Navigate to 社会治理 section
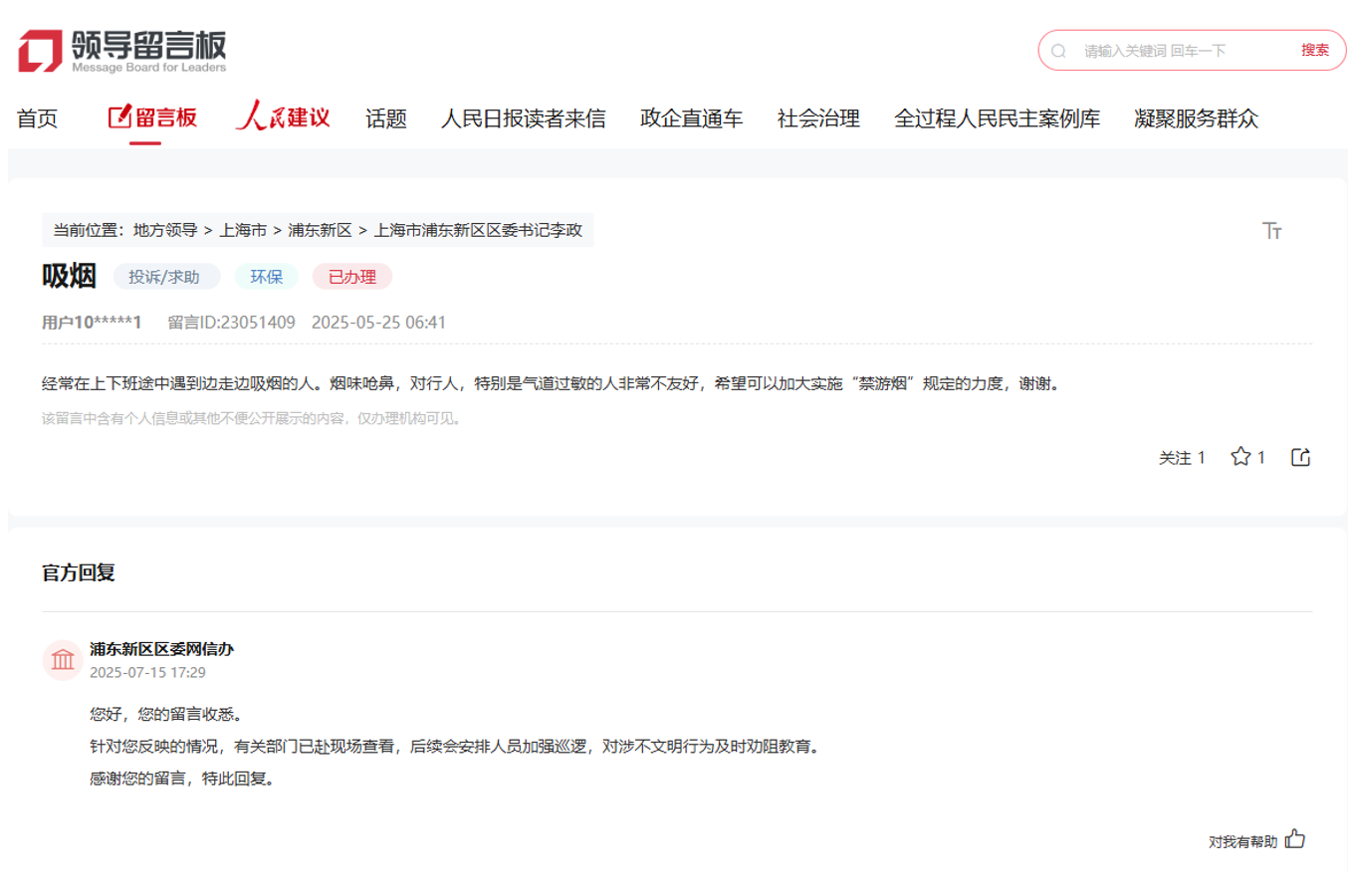Screen dimensions: 1348x896 click(818, 118)
